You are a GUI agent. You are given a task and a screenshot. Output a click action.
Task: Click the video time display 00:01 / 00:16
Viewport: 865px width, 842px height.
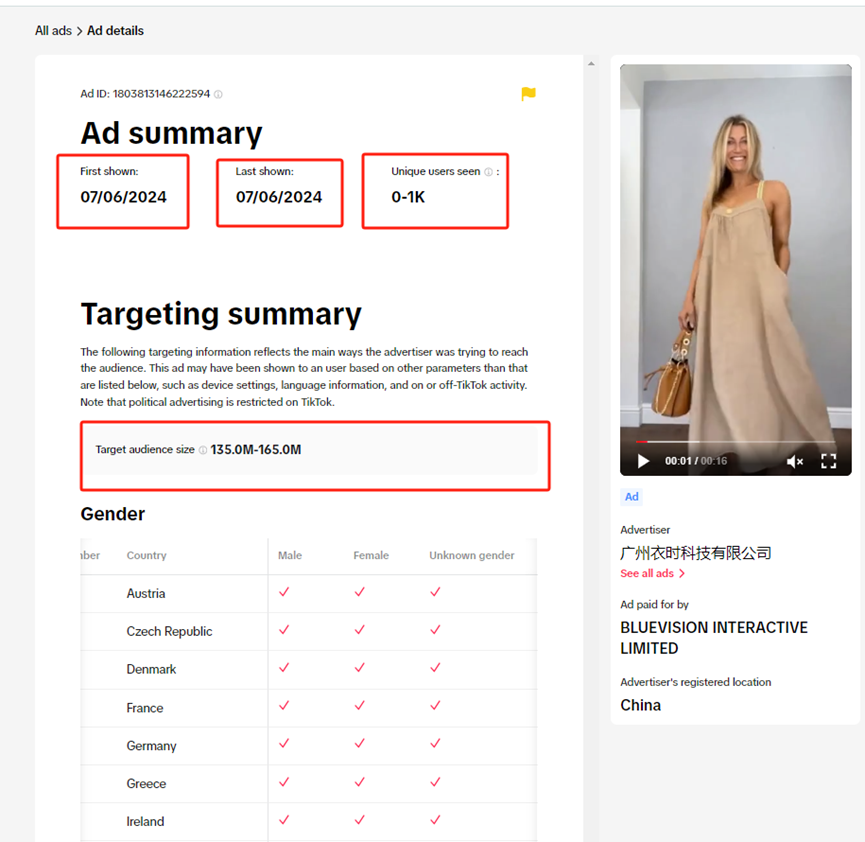(x=696, y=461)
